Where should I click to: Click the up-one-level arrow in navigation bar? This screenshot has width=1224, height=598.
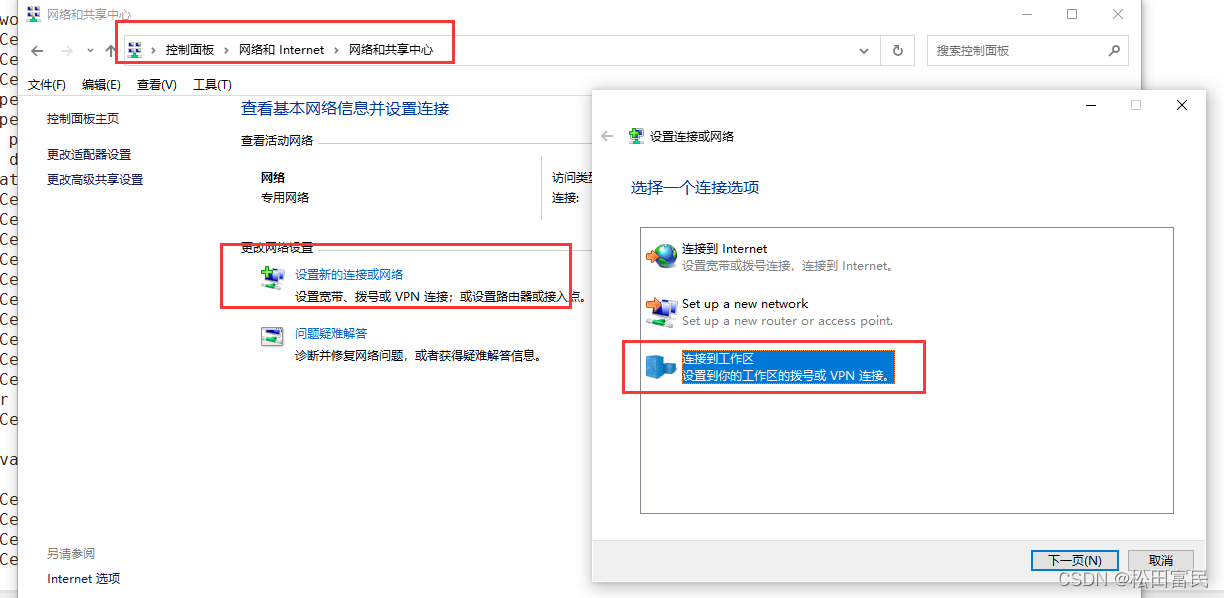(x=111, y=50)
